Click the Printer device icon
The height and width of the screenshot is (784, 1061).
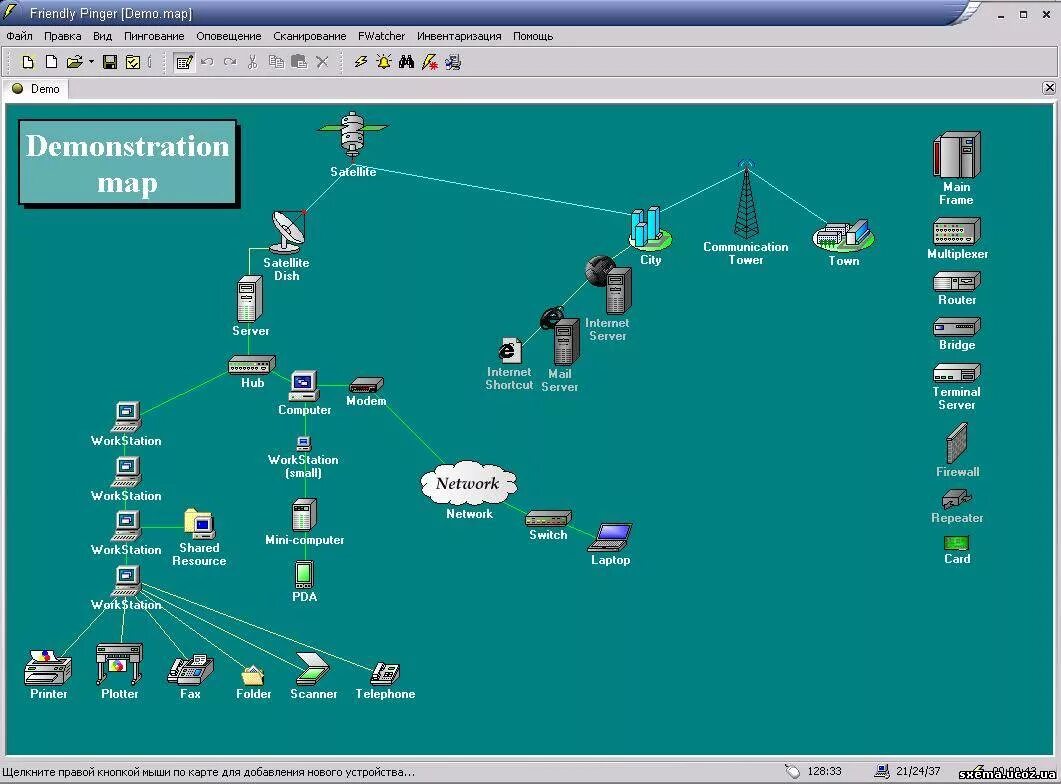click(48, 667)
